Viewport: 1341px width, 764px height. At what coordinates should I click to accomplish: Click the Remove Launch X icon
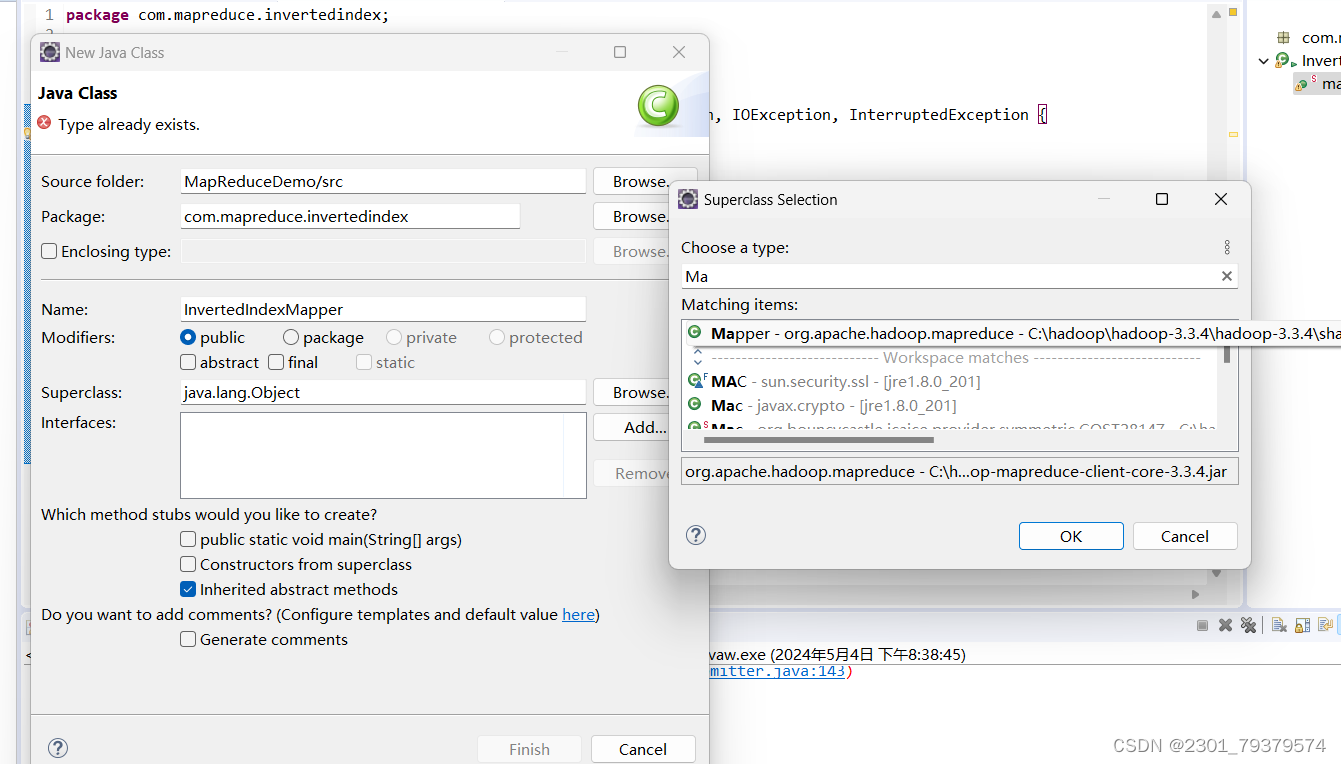tap(1225, 623)
